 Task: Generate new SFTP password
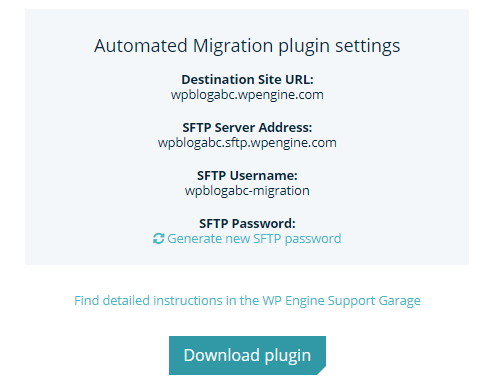click(x=247, y=239)
